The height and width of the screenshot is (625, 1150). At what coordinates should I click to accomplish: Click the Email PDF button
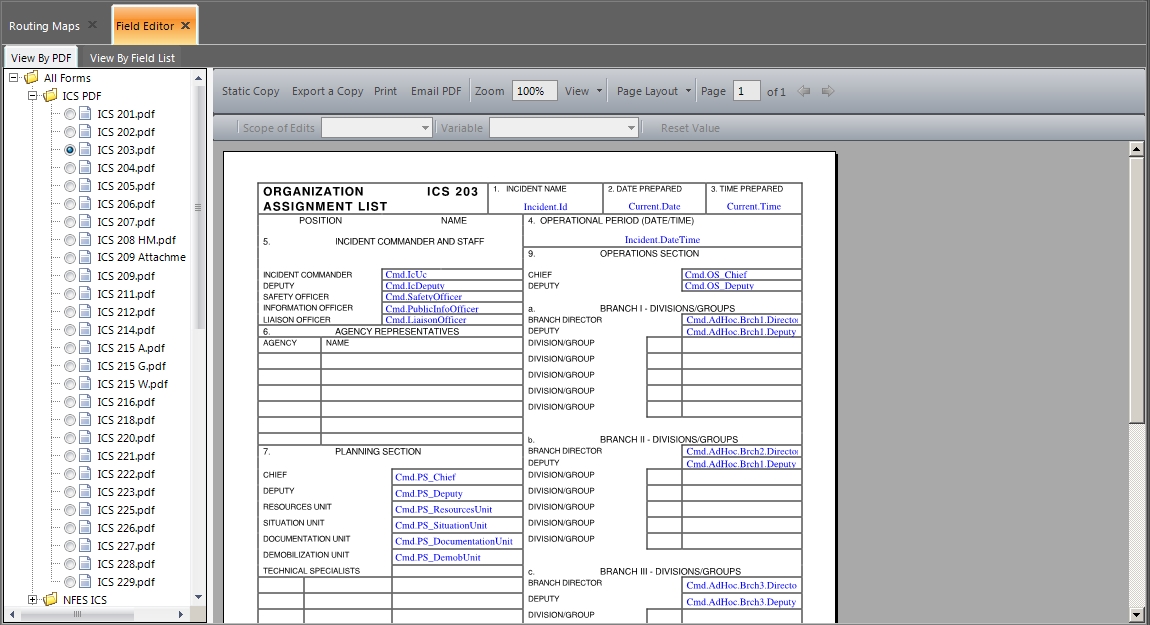436,91
